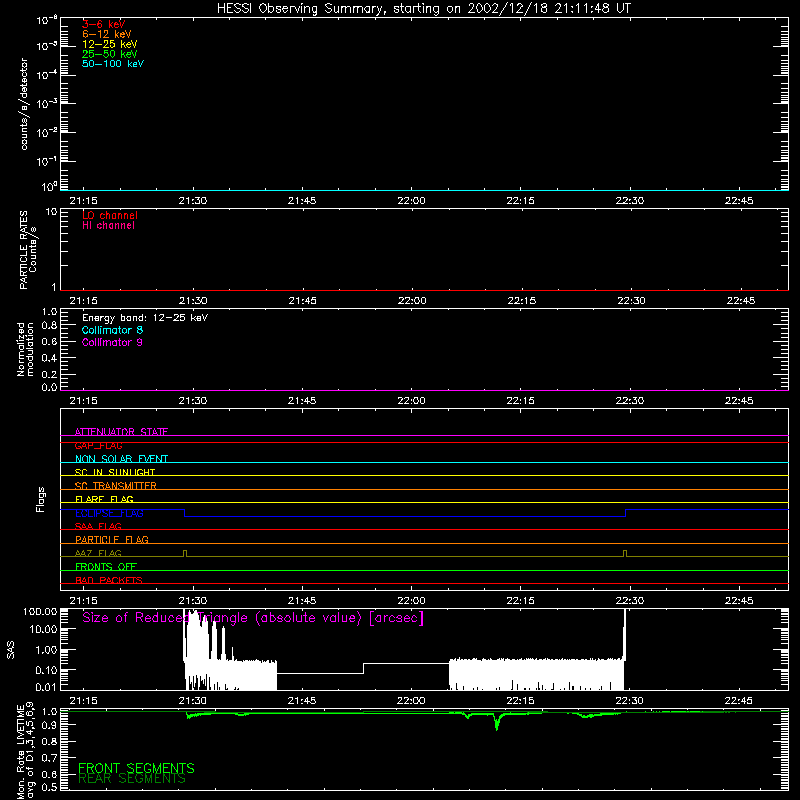Click the 22:45 tick label below SAS panel

click(x=739, y=701)
